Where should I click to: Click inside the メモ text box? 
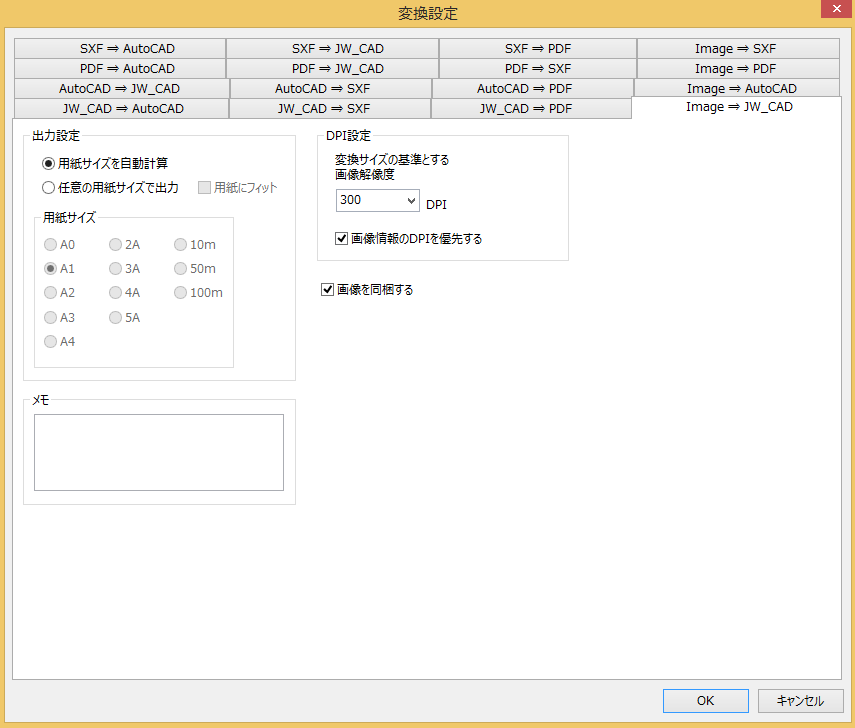point(159,452)
